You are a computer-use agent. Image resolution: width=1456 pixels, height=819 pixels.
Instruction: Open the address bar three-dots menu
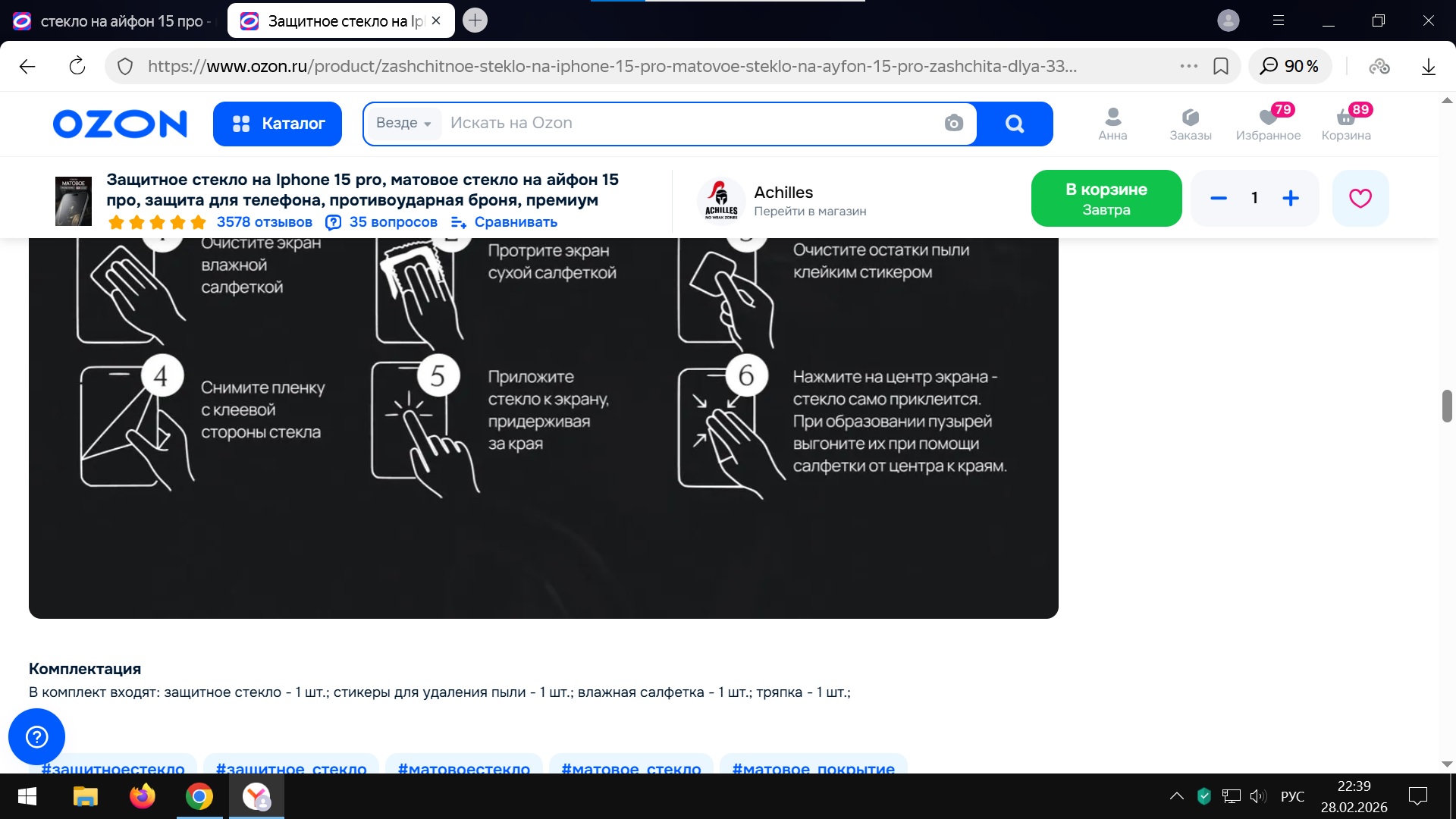1188,67
